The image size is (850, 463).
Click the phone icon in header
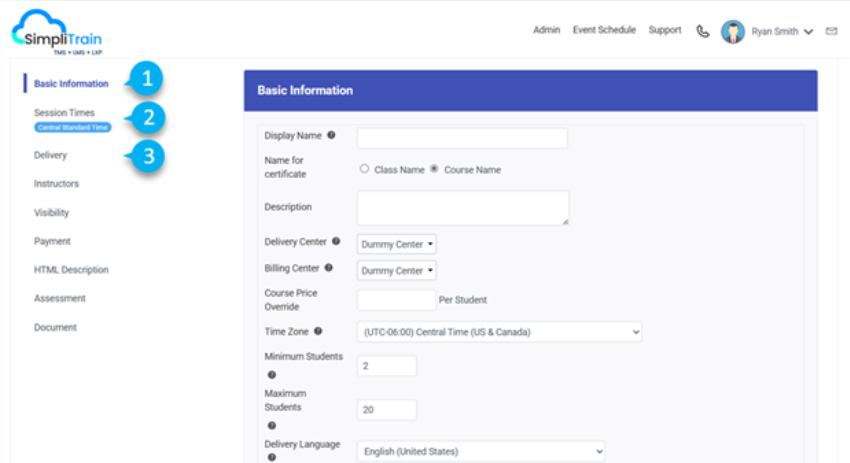[x=703, y=31]
